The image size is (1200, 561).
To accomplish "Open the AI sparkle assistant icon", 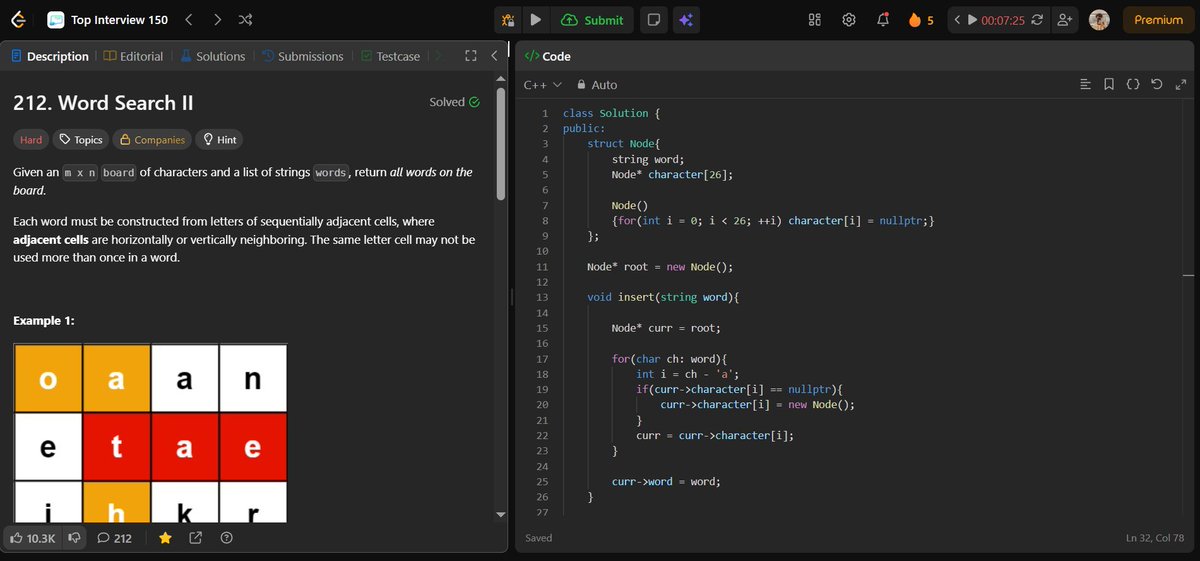I will point(685,20).
